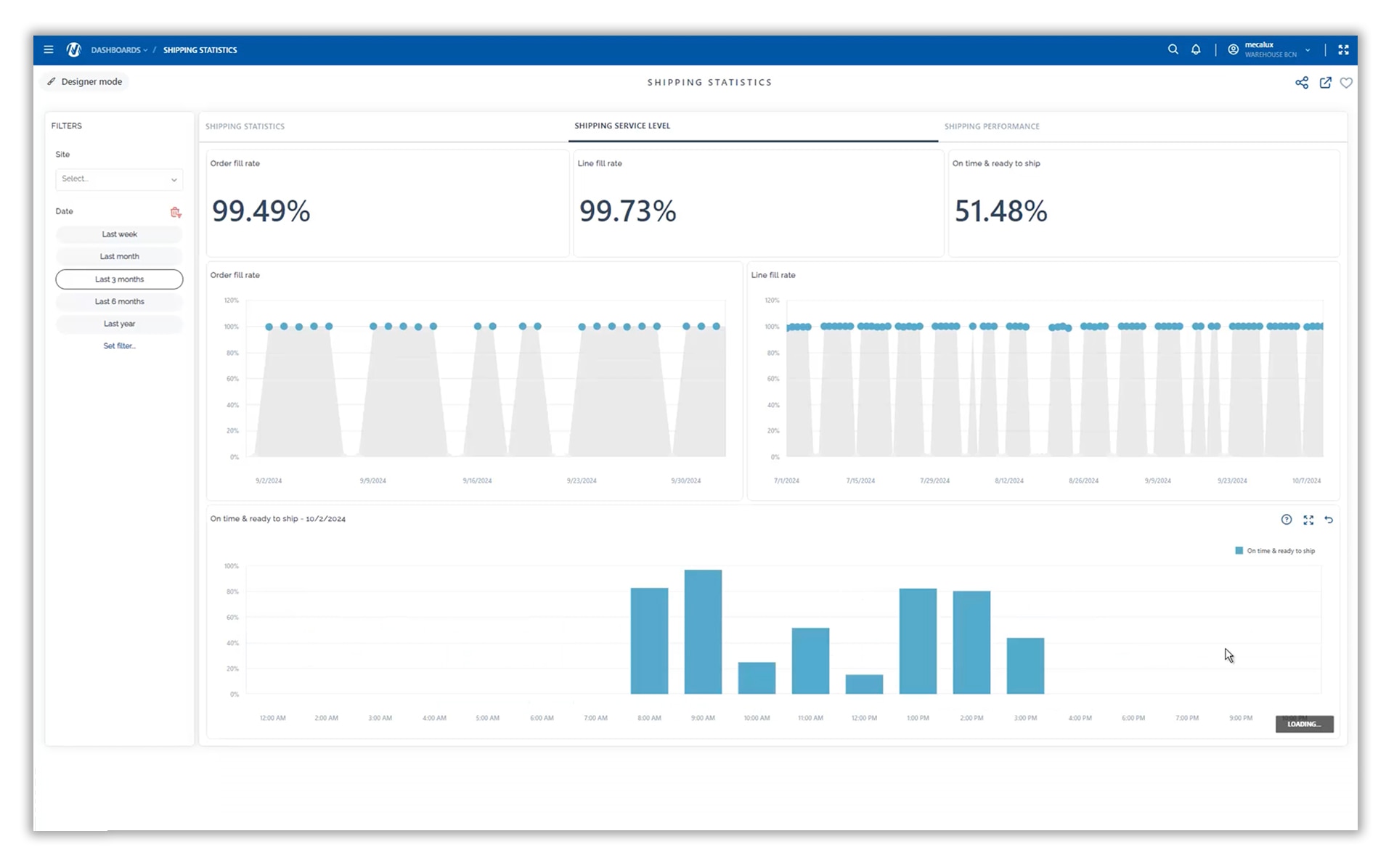Choose the Last 6 months filter

pyautogui.click(x=119, y=302)
